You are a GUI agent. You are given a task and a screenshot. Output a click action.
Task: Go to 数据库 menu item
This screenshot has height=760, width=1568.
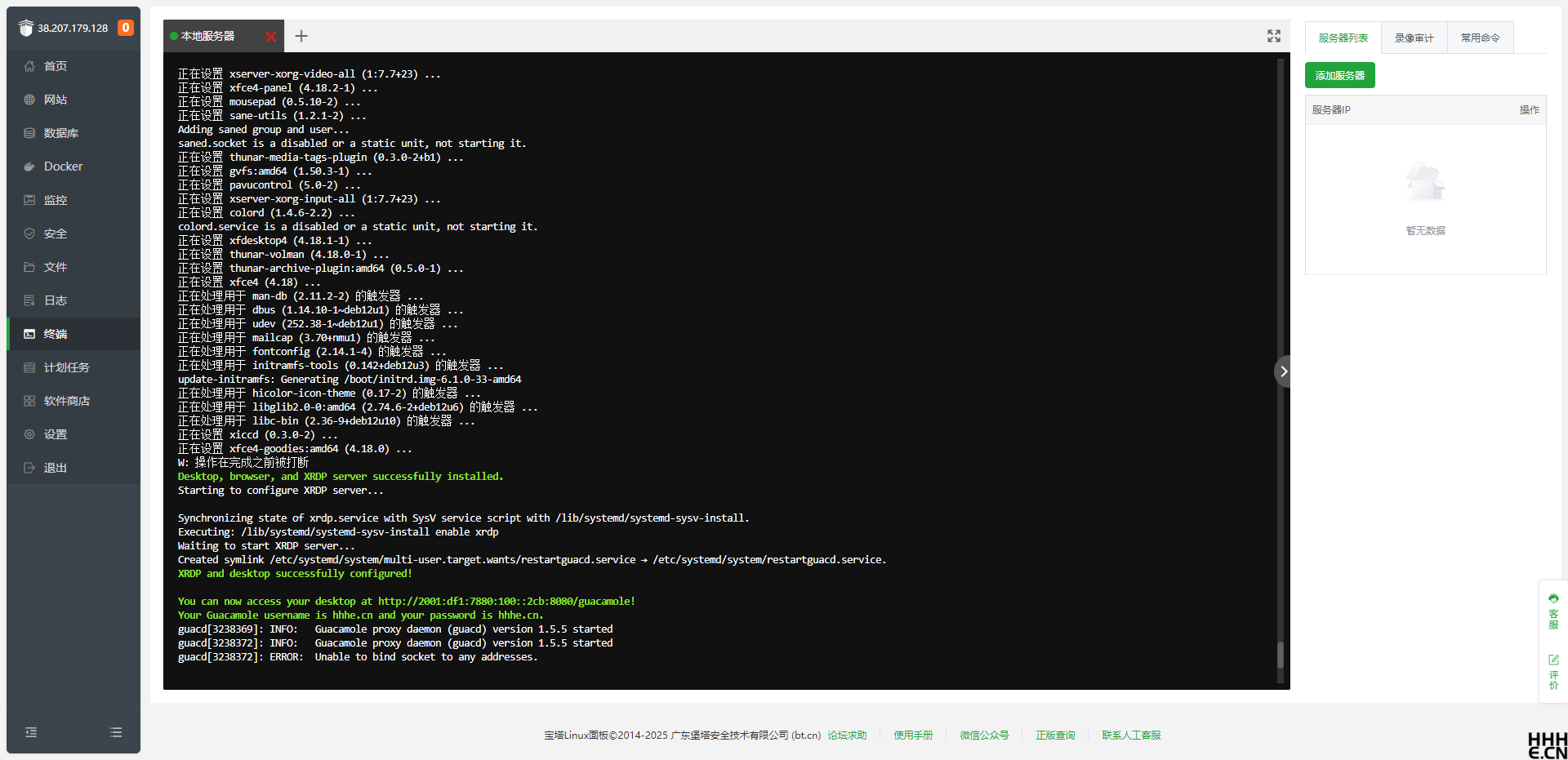[73, 133]
